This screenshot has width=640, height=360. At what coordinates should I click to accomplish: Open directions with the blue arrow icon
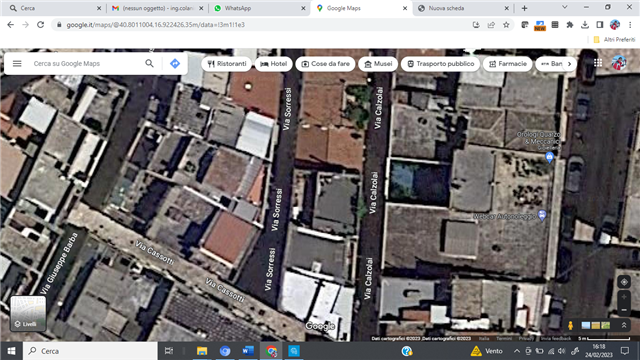click(175, 64)
